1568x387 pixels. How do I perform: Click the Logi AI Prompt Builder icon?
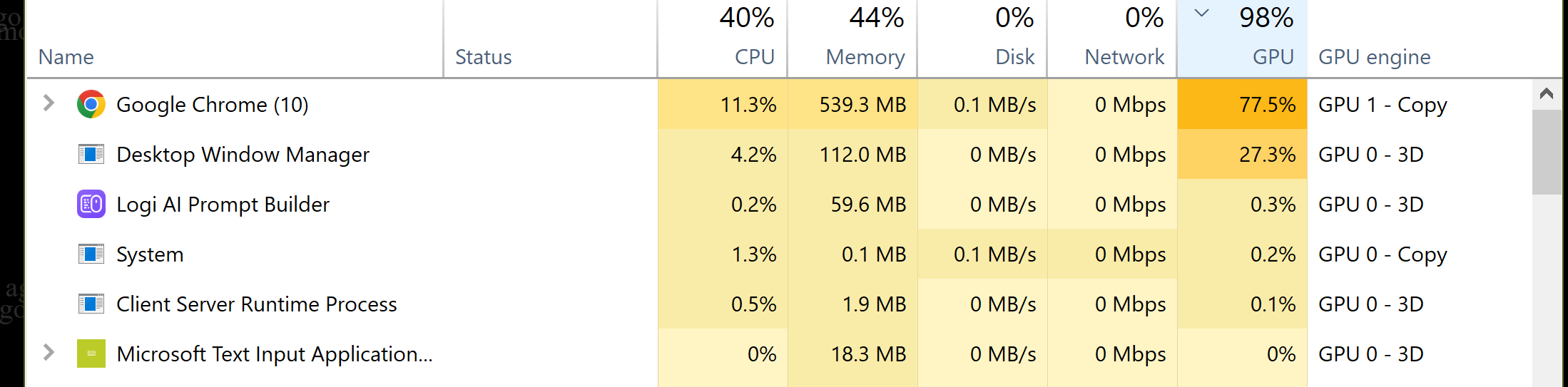pyautogui.click(x=91, y=205)
